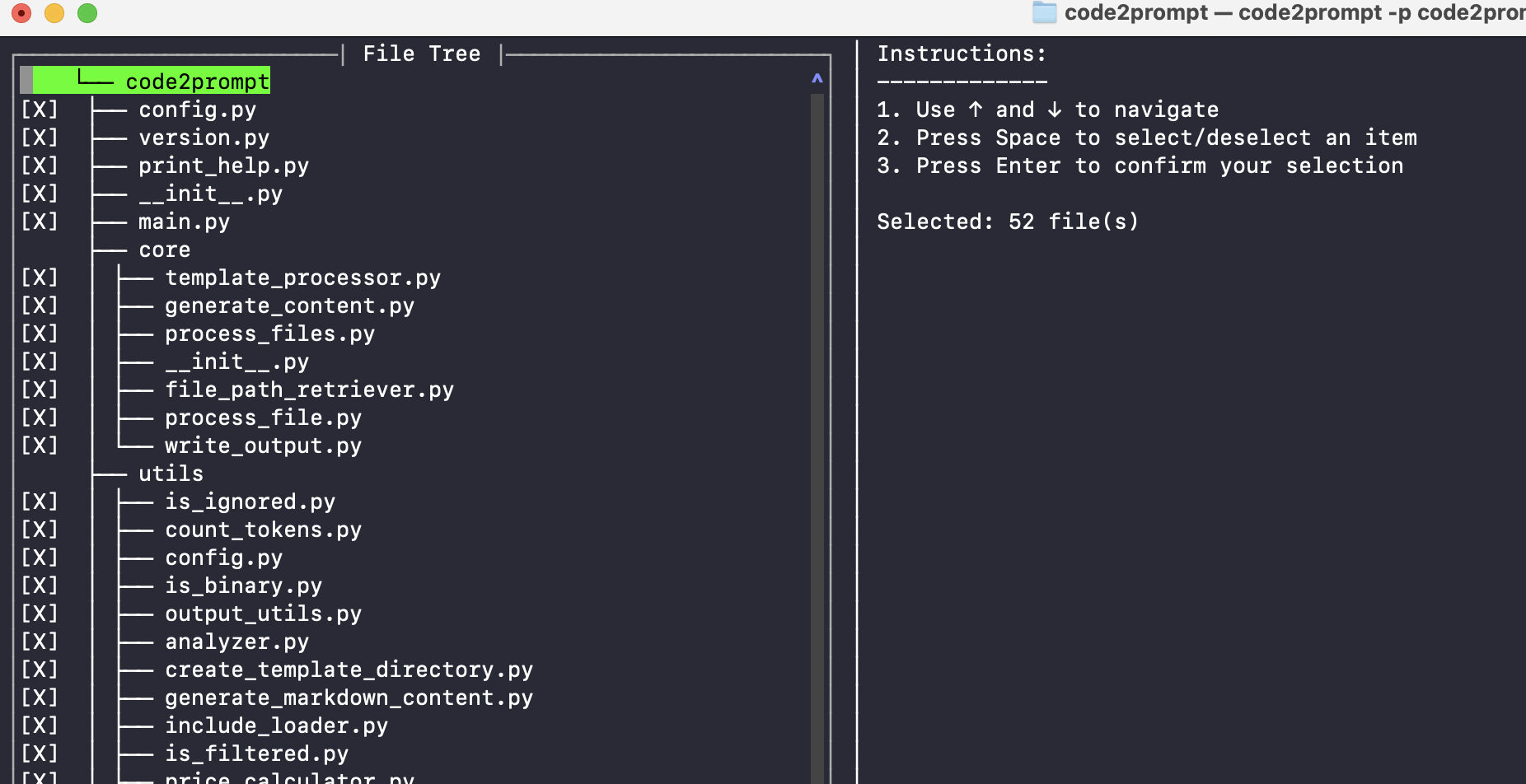Click the yellow minimize window button

tap(54, 13)
